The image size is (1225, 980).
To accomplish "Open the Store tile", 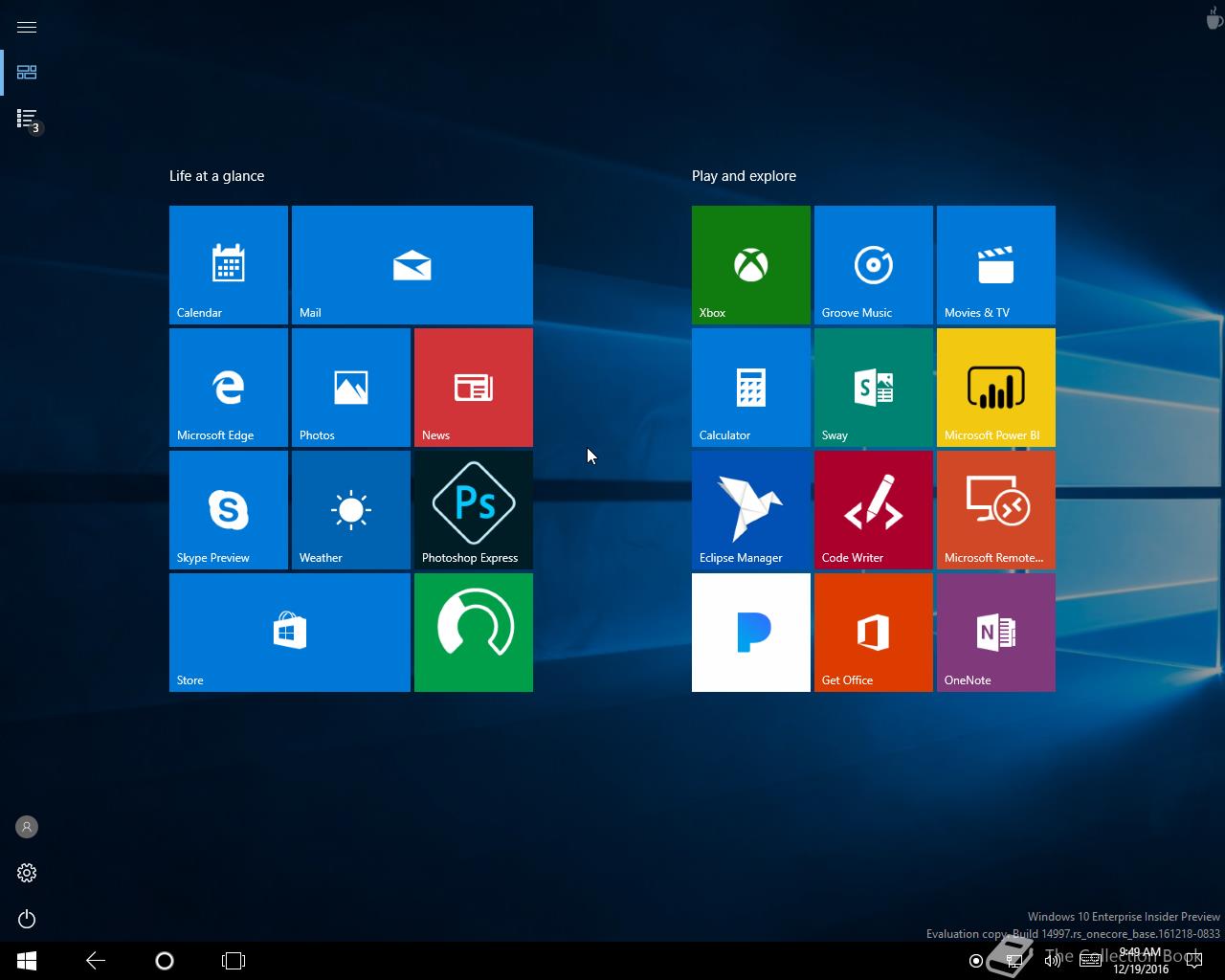I will tap(290, 633).
